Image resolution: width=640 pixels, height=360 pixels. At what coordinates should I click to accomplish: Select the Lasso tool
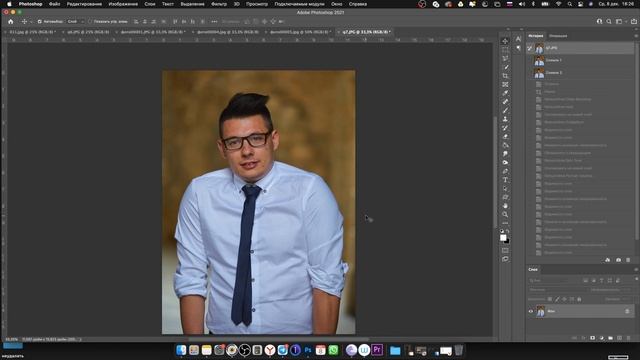pyautogui.click(x=505, y=58)
